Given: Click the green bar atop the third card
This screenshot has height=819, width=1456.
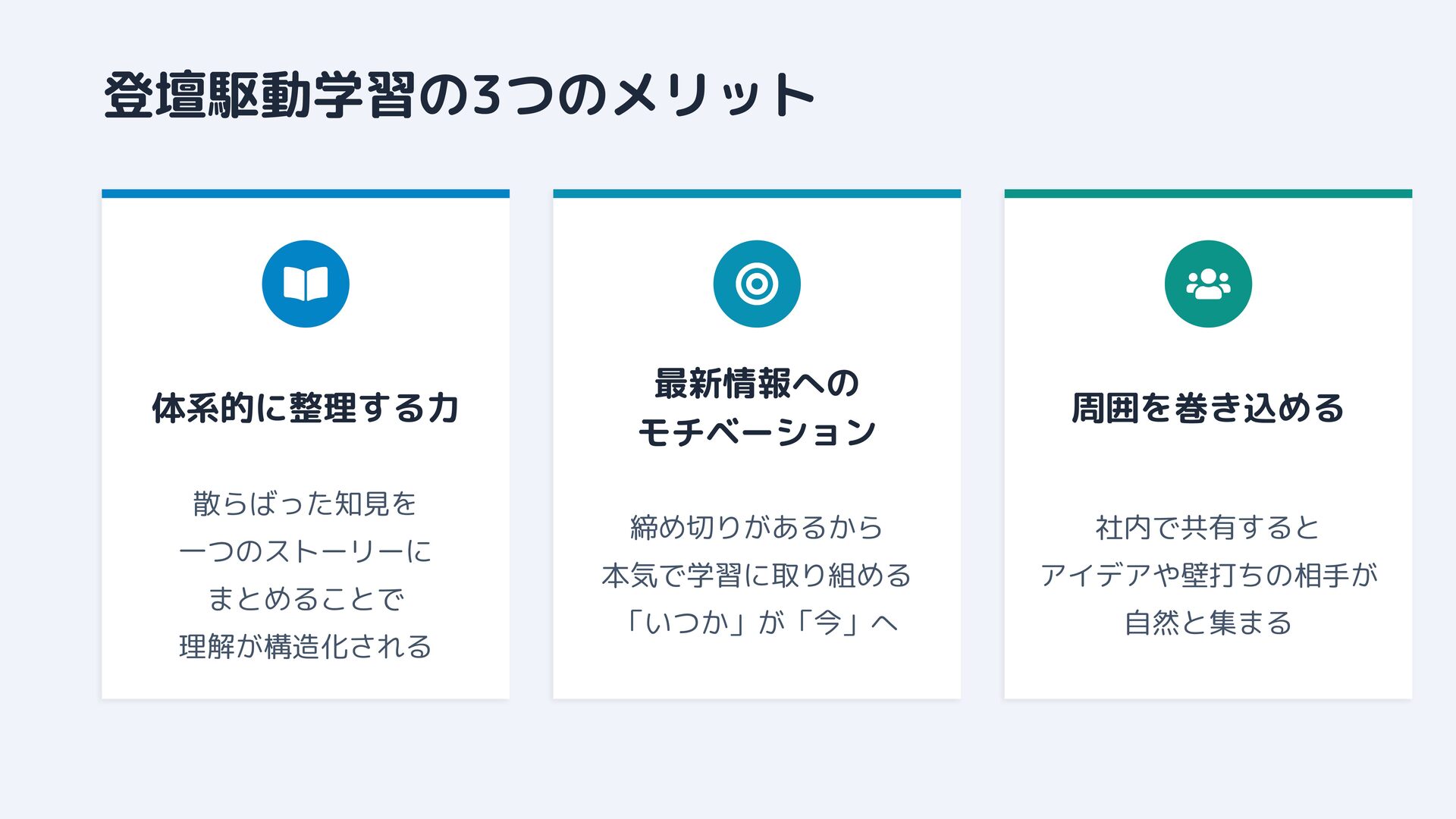Looking at the screenshot, I should (1208, 194).
